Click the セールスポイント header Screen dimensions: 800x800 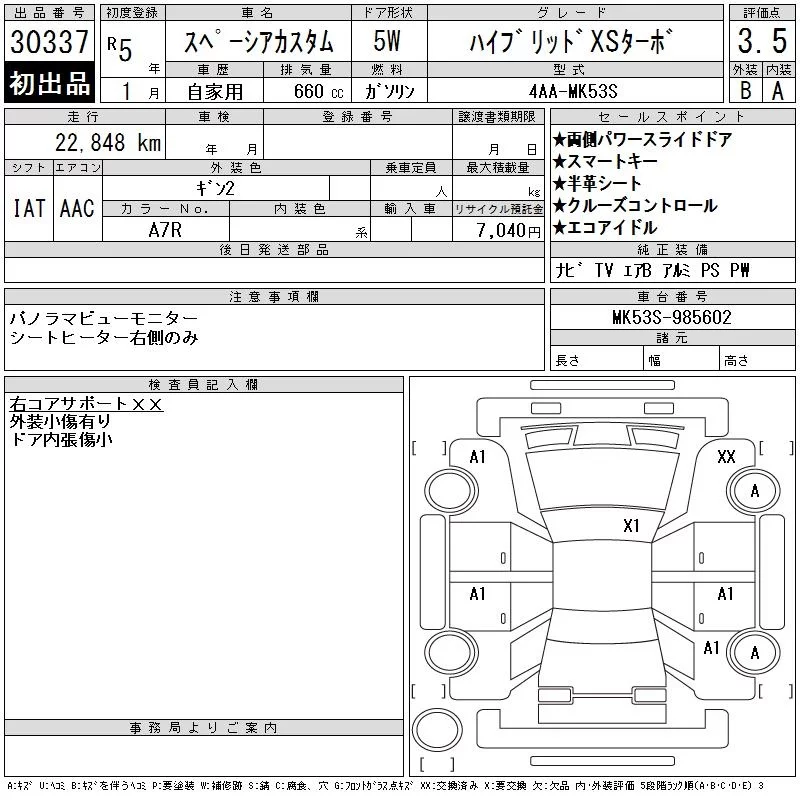(x=672, y=117)
